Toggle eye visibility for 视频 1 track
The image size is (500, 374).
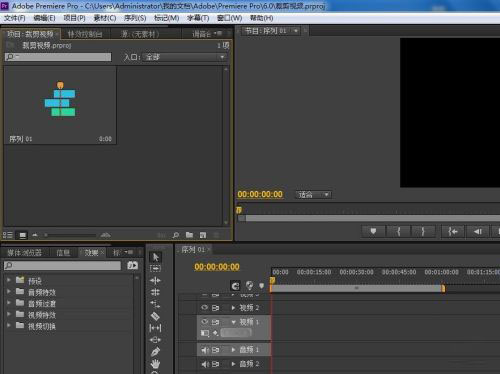click(x=205, y=322)
